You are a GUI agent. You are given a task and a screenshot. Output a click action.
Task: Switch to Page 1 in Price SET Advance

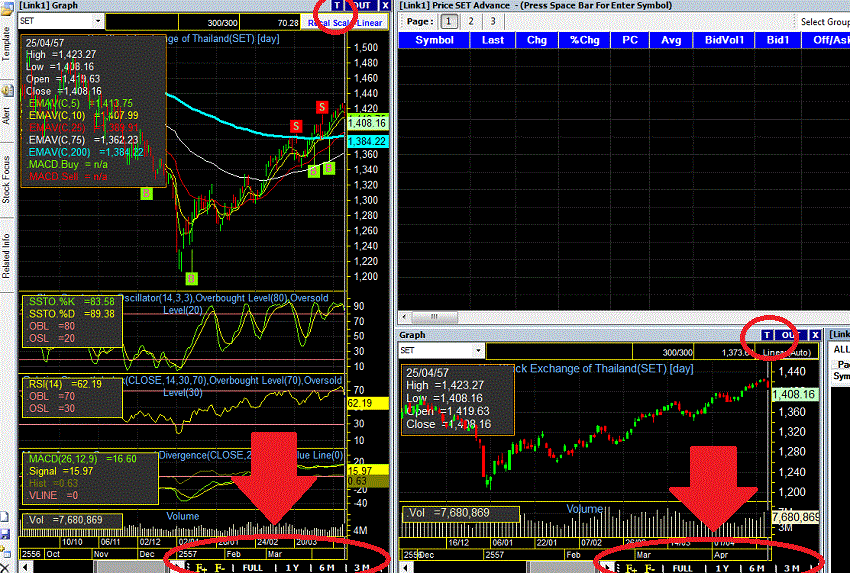pyautogui.click(x=448, y=22)
